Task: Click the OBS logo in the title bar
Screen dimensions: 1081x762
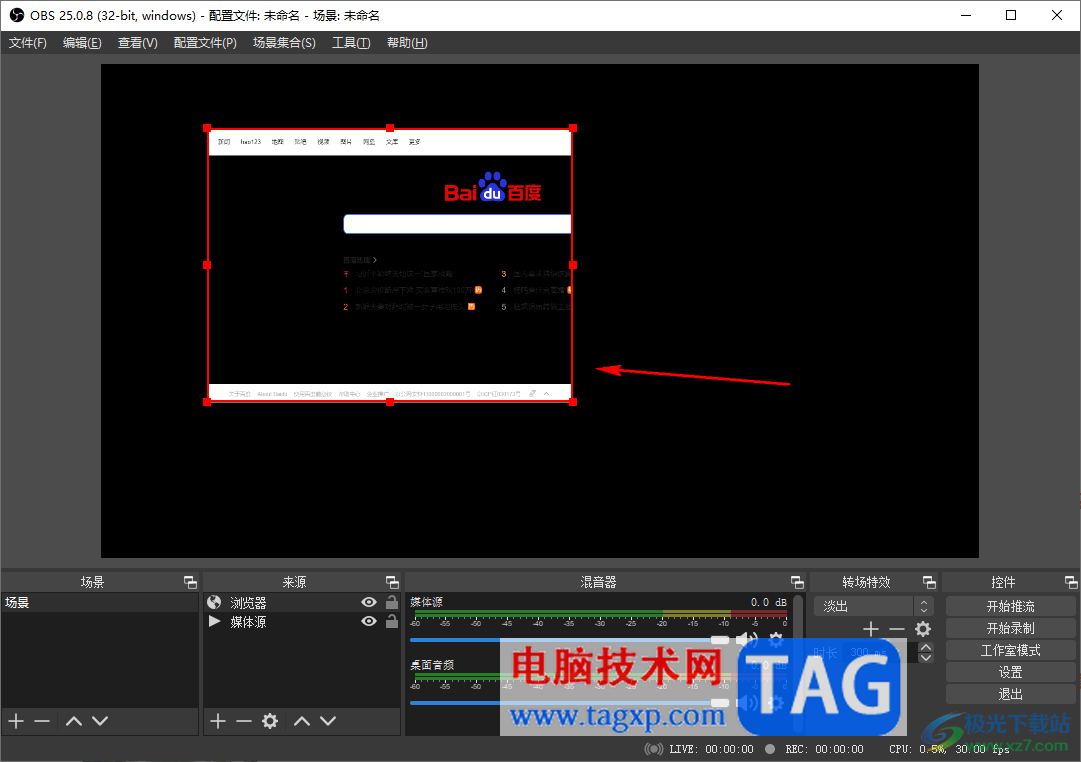Action: coord(17,15)
